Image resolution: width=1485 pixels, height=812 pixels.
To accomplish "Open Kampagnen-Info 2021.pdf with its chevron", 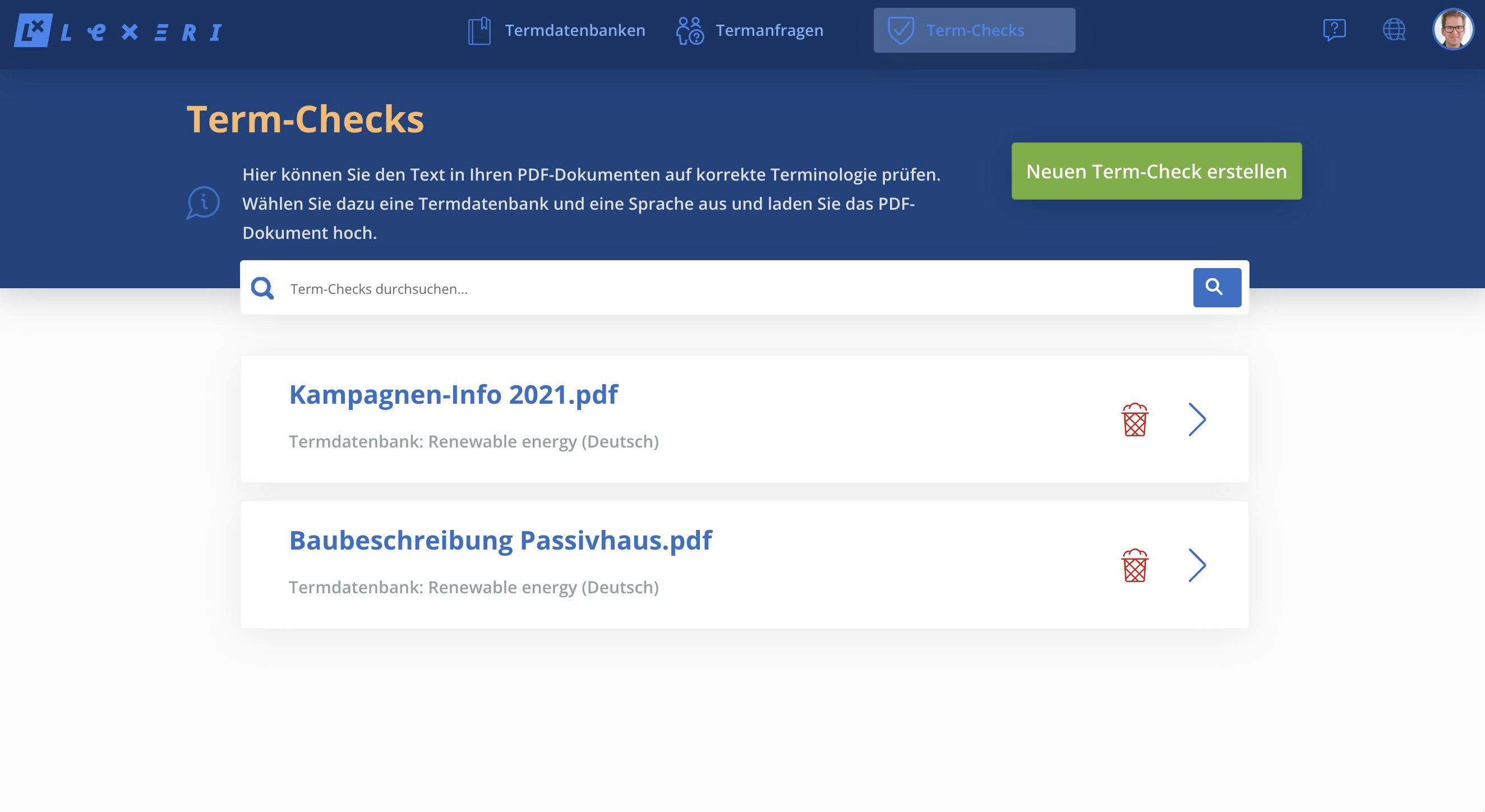I will [1197, 419].
